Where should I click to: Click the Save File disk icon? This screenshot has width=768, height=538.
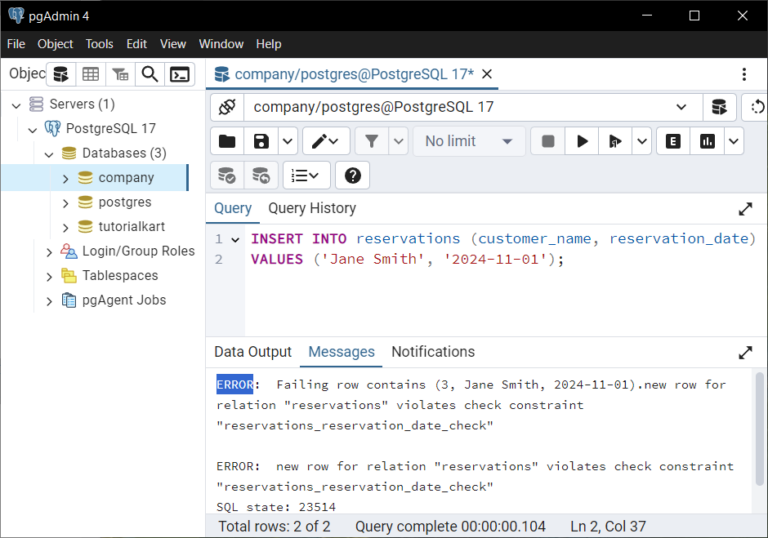coord(261,141)
